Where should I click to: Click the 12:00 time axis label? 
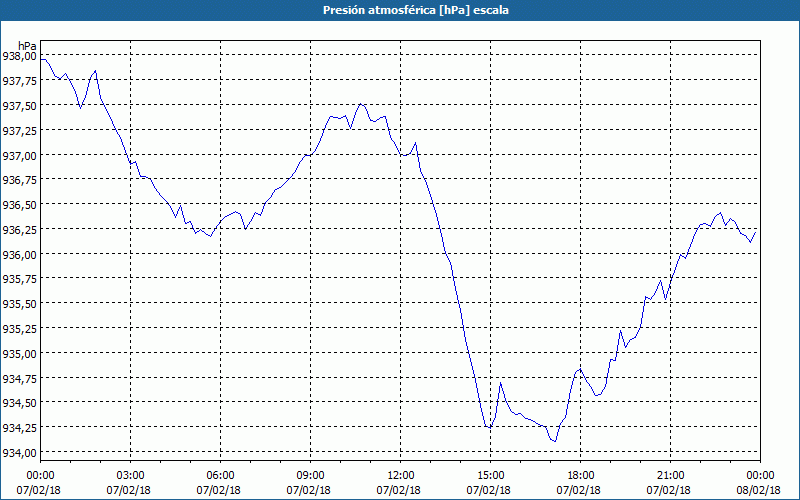tap(401, 476)
